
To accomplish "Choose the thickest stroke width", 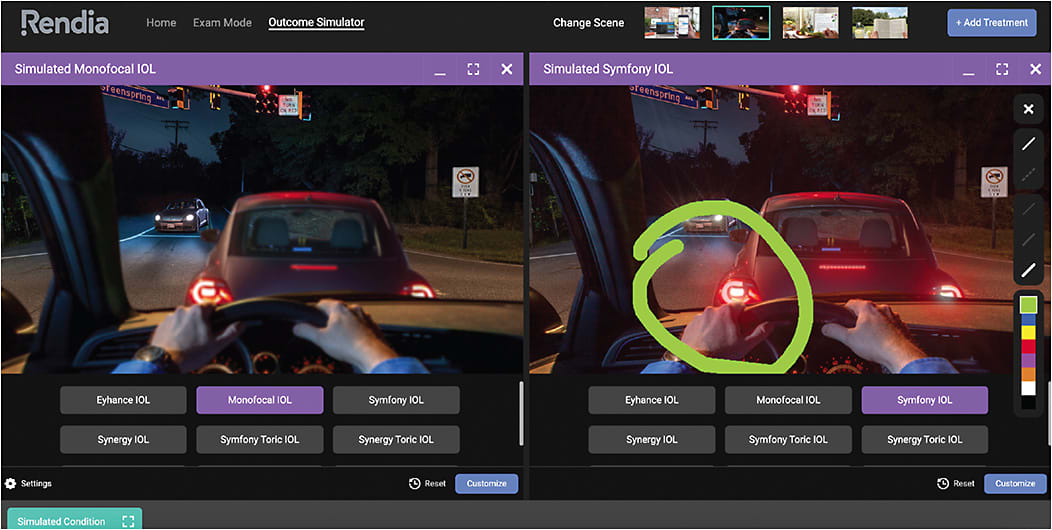I will (1029, 270).
